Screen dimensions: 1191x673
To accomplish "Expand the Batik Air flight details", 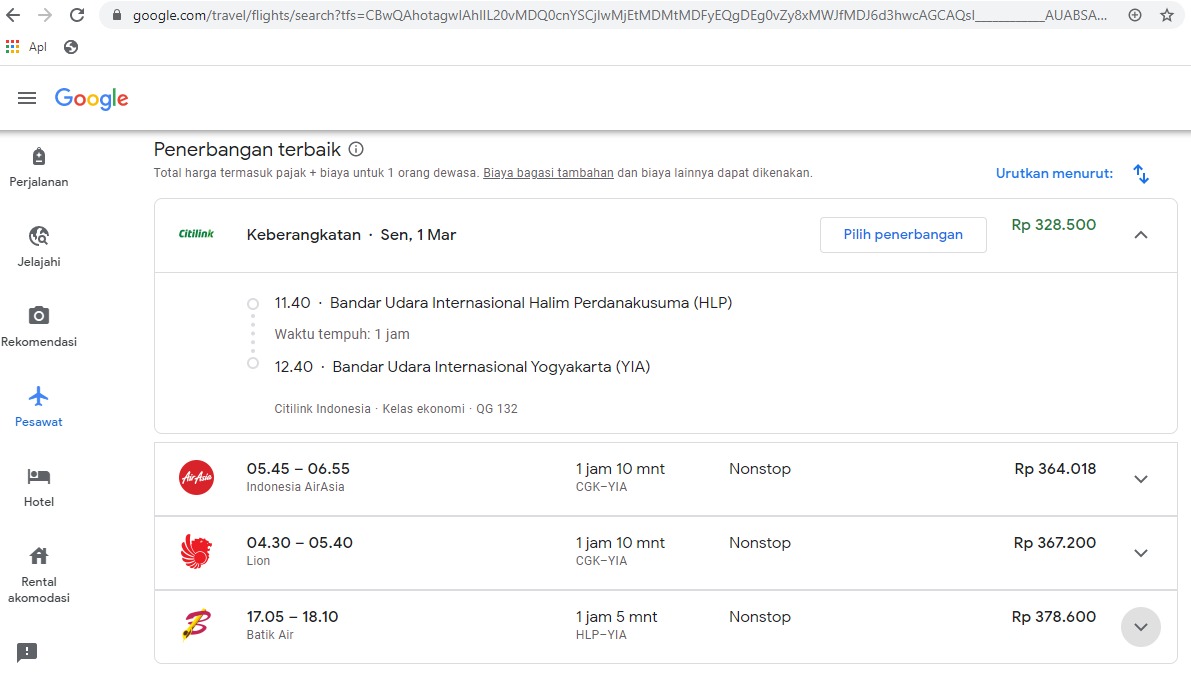I will [1141, 627].
